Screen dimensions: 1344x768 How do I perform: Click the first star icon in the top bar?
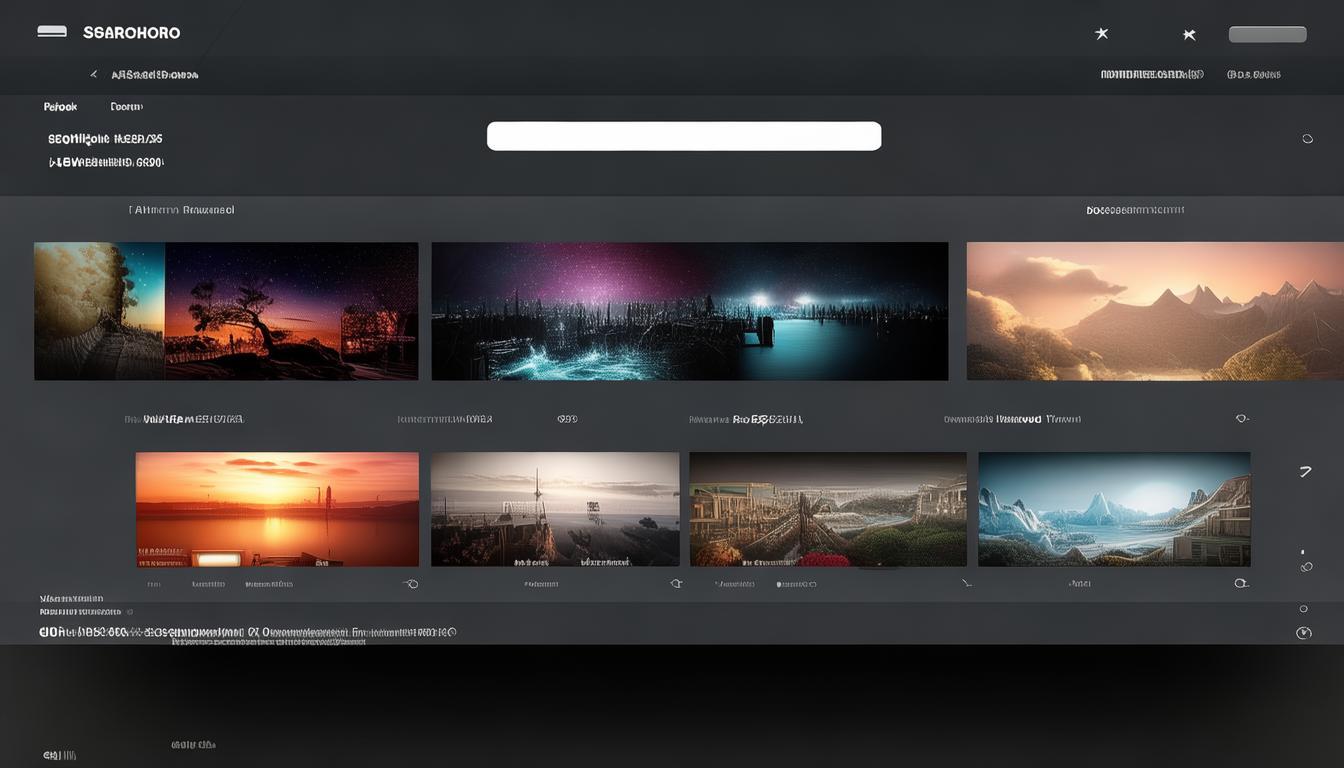1101,34
